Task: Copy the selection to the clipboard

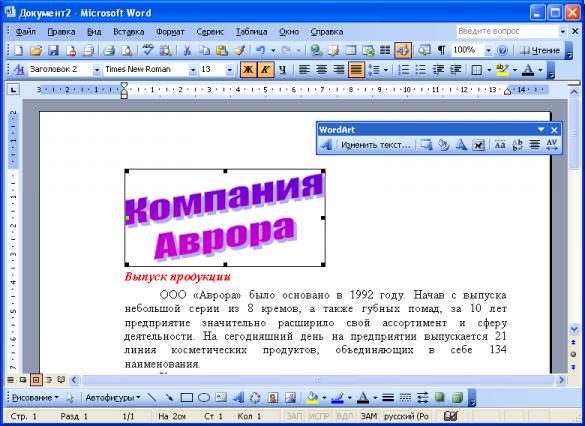Action: point(204,50)
